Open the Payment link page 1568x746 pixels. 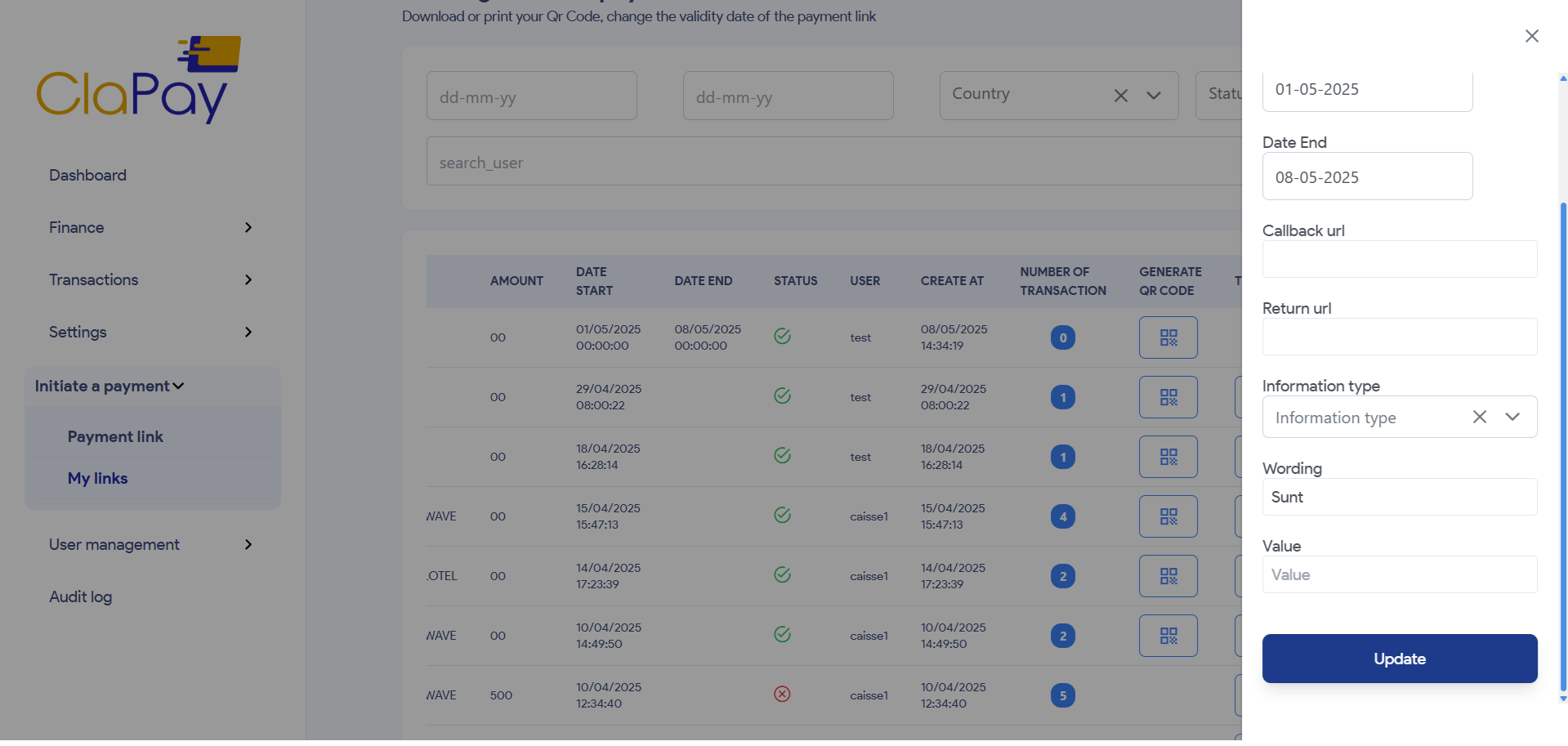(x=115, y=437)
